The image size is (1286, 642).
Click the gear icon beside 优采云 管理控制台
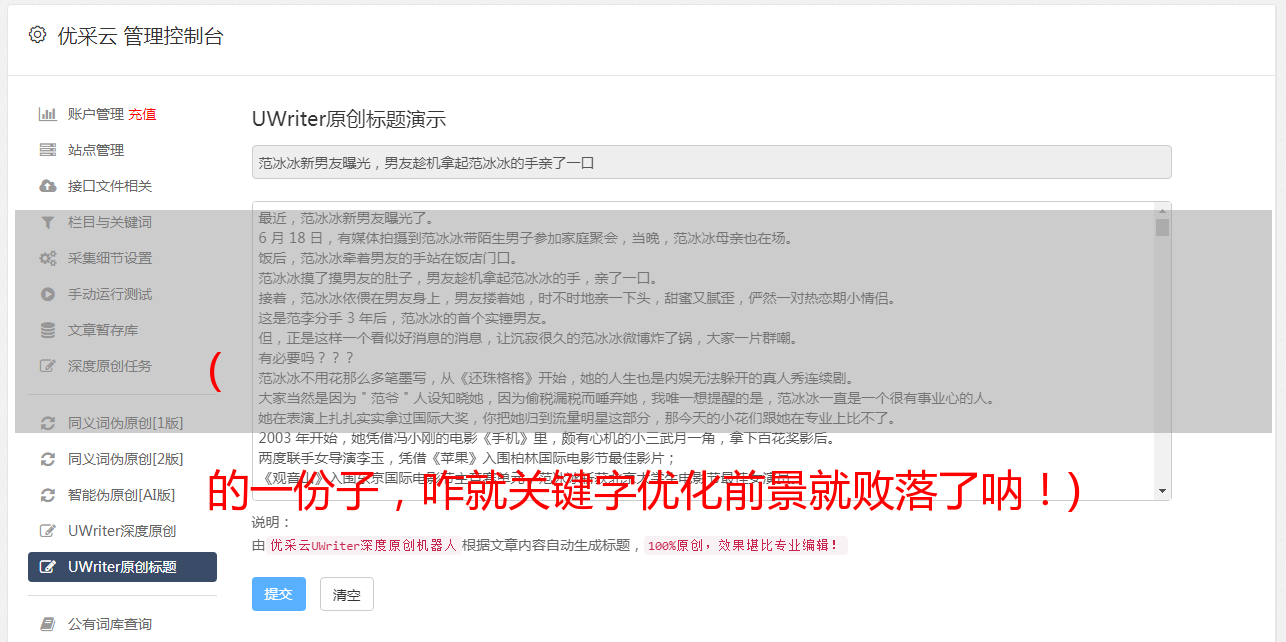(x=37, y=35)
